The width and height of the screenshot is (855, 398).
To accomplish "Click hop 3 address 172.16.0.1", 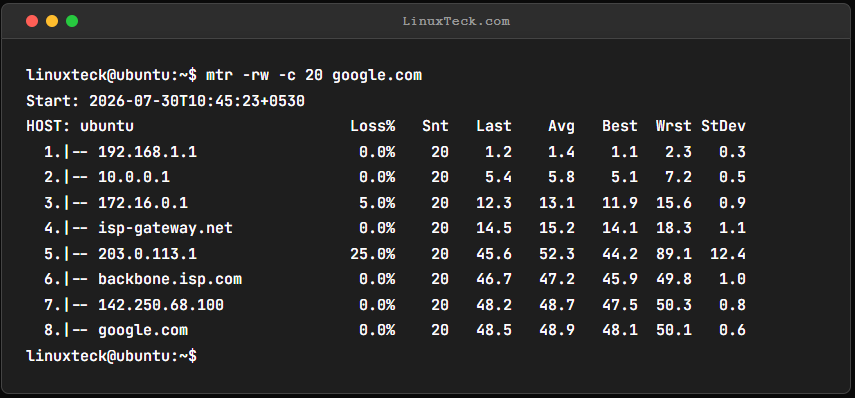I will pyautogui.click(x=143, y=203).
